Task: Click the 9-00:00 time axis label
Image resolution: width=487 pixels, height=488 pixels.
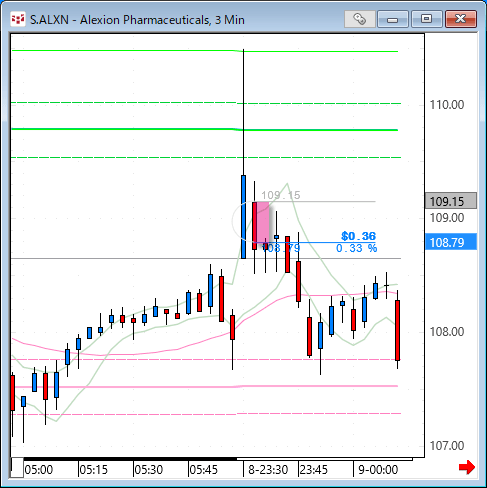Action: (378, 470)
